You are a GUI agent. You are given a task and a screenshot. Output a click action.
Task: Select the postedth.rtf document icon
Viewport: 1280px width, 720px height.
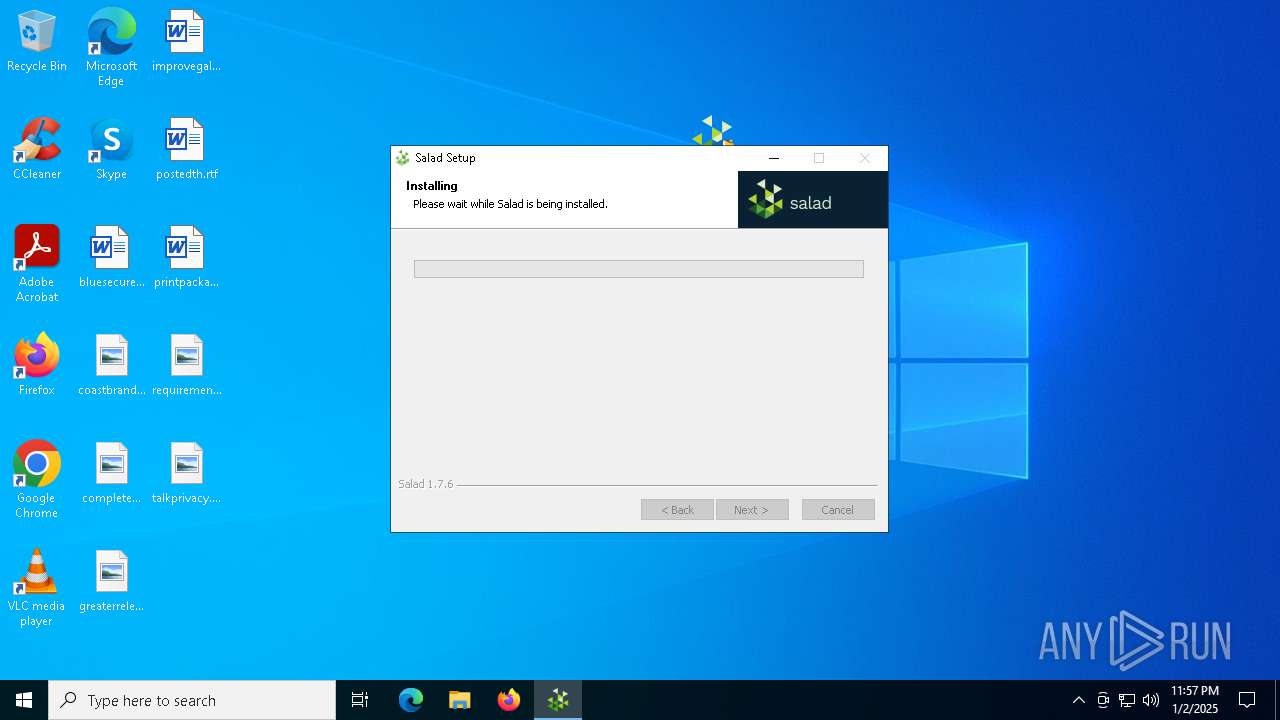click(x=186, y=149)
